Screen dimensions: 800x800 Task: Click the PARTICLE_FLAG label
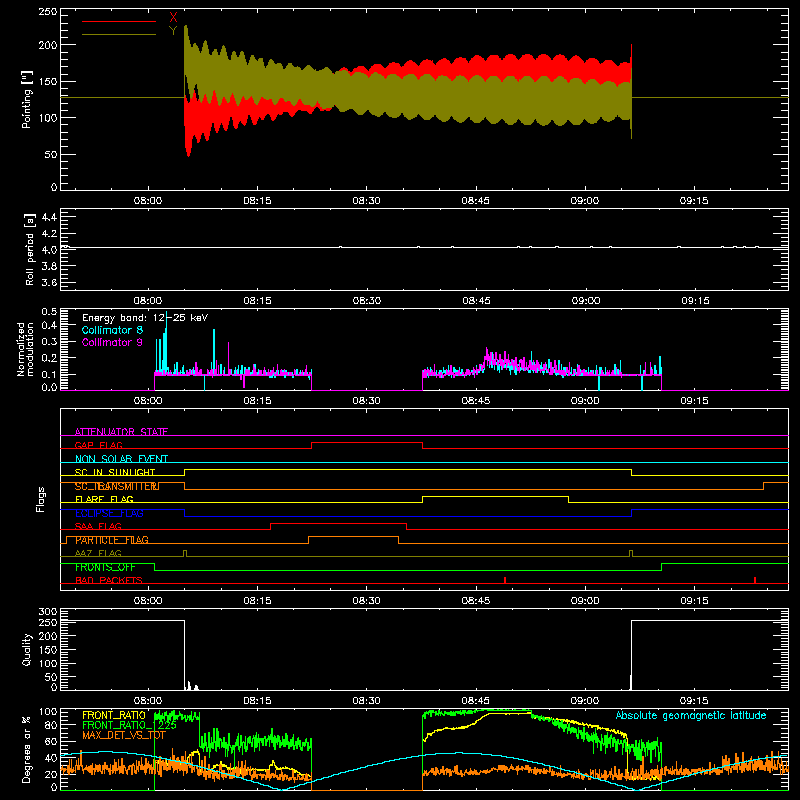click(x=112, y=540)
